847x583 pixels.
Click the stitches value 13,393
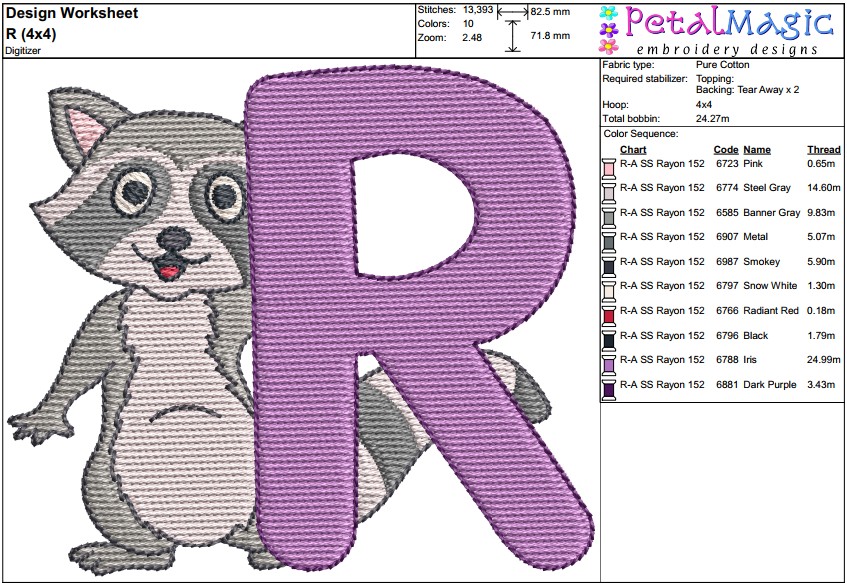pyautogui.click(x=478, y=10)
